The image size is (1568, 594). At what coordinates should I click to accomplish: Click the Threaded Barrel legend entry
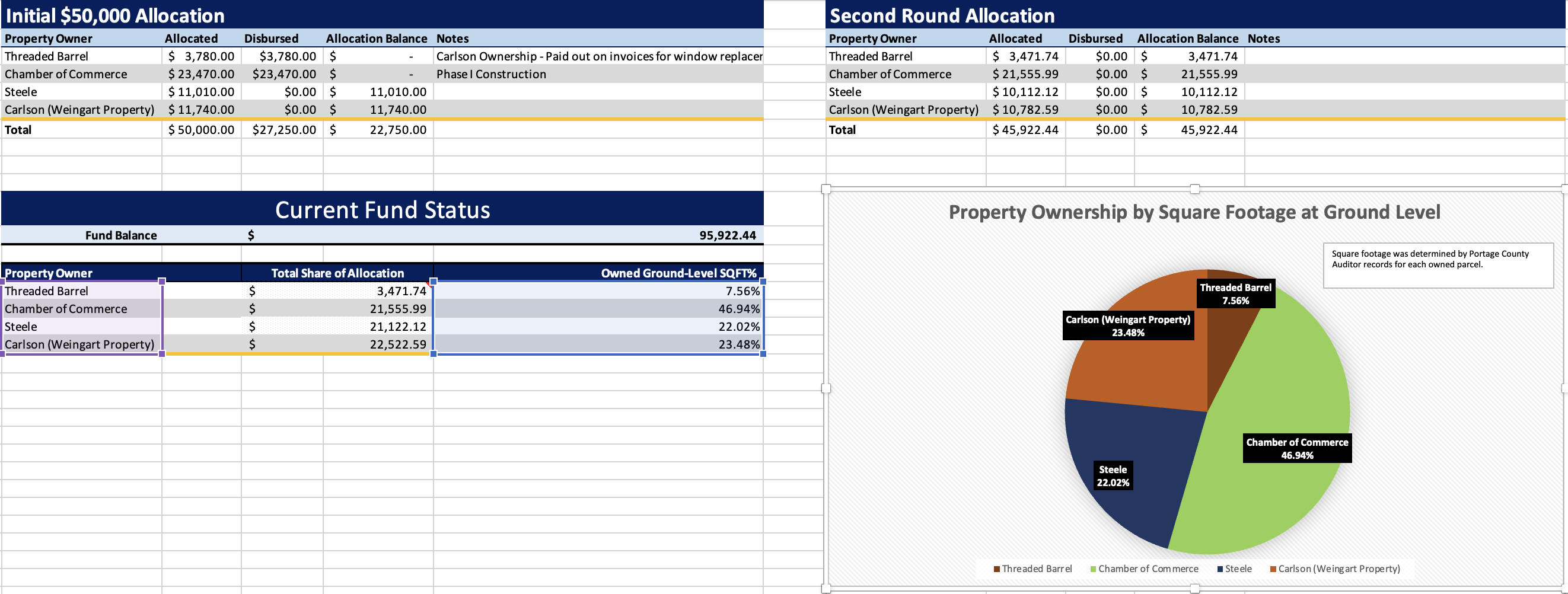[x=1032, y=569]
